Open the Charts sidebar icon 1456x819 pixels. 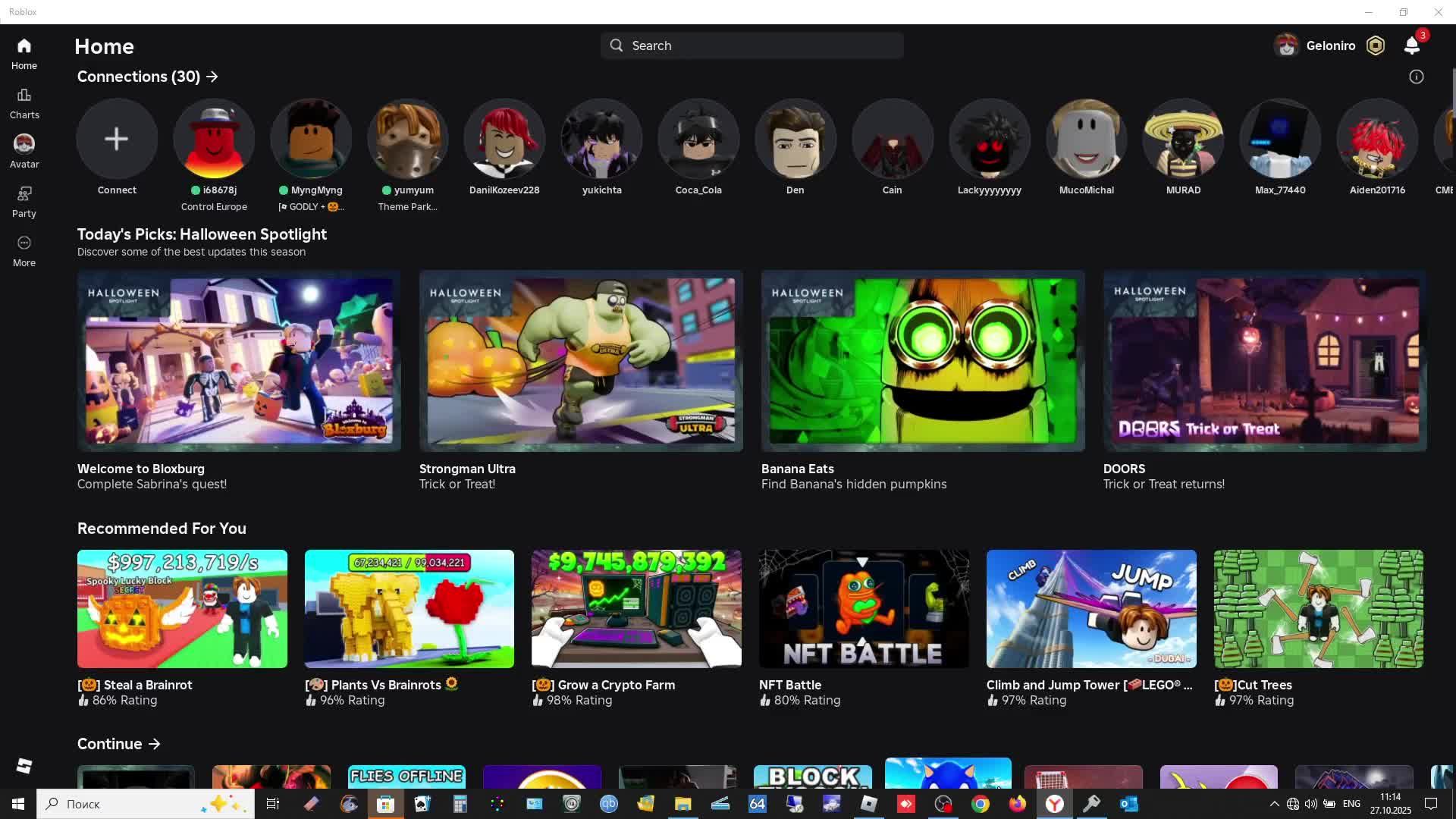(24, 103)
